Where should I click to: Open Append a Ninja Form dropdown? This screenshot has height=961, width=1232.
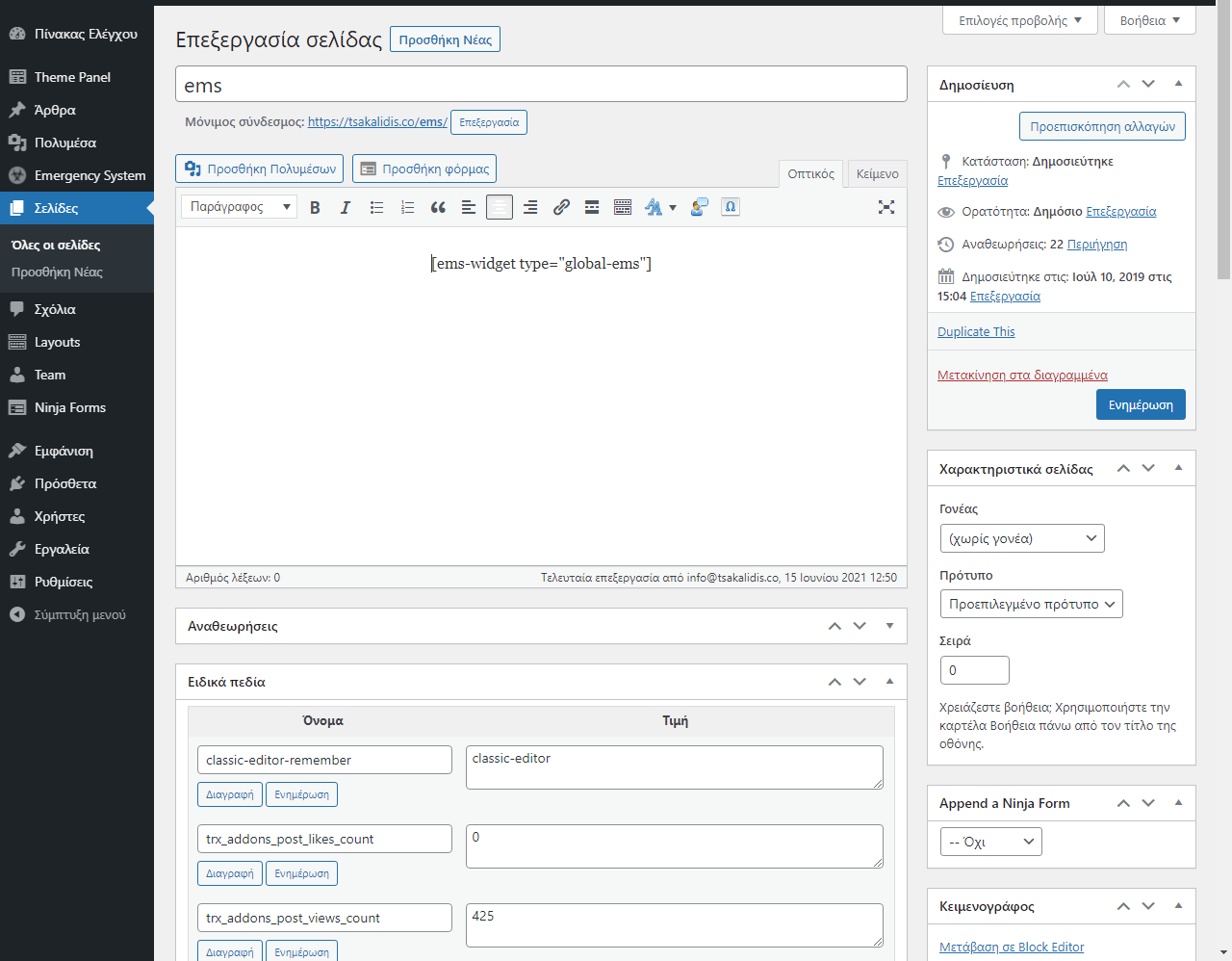tap(990, 842)
